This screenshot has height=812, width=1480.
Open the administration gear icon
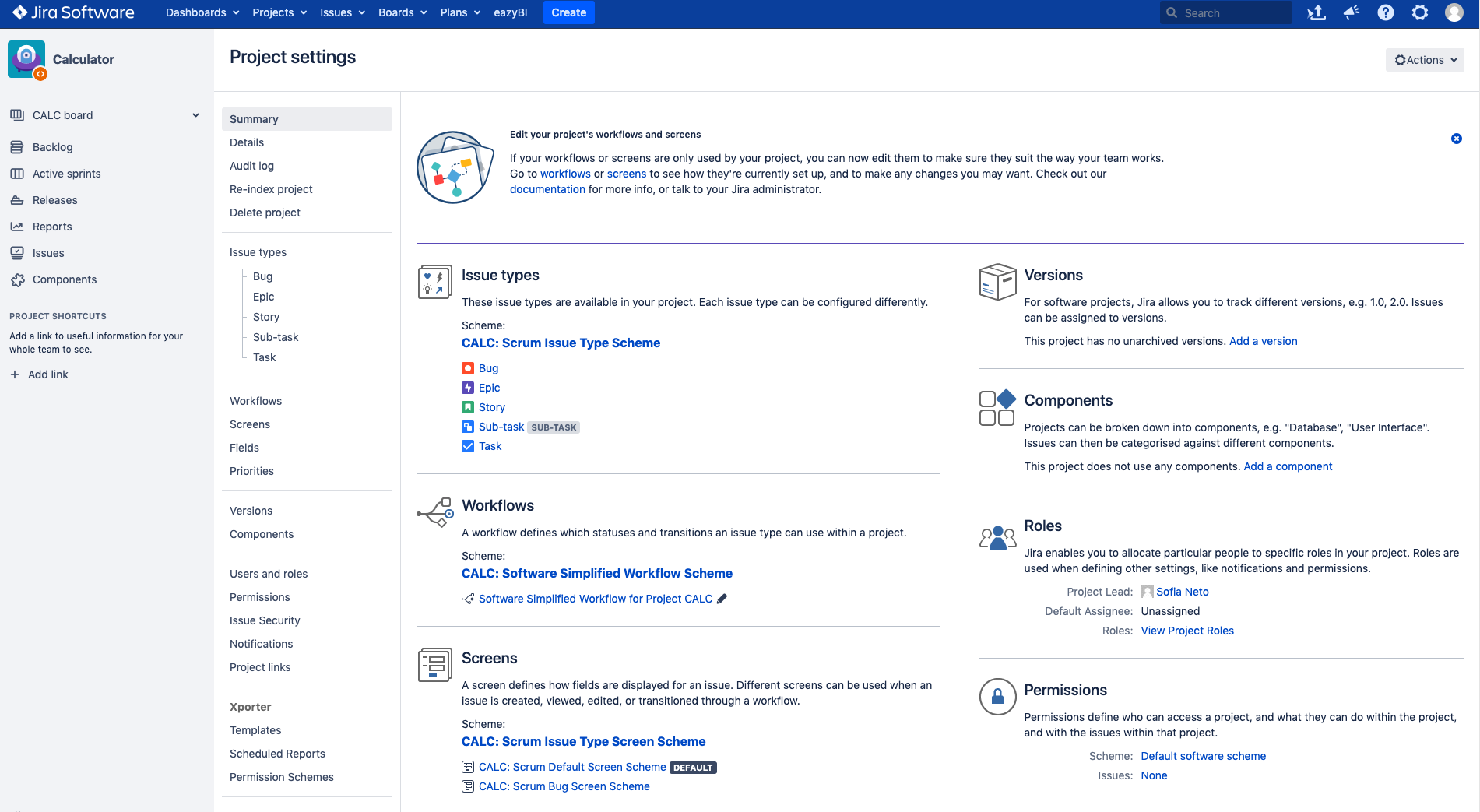[1420, 12]
